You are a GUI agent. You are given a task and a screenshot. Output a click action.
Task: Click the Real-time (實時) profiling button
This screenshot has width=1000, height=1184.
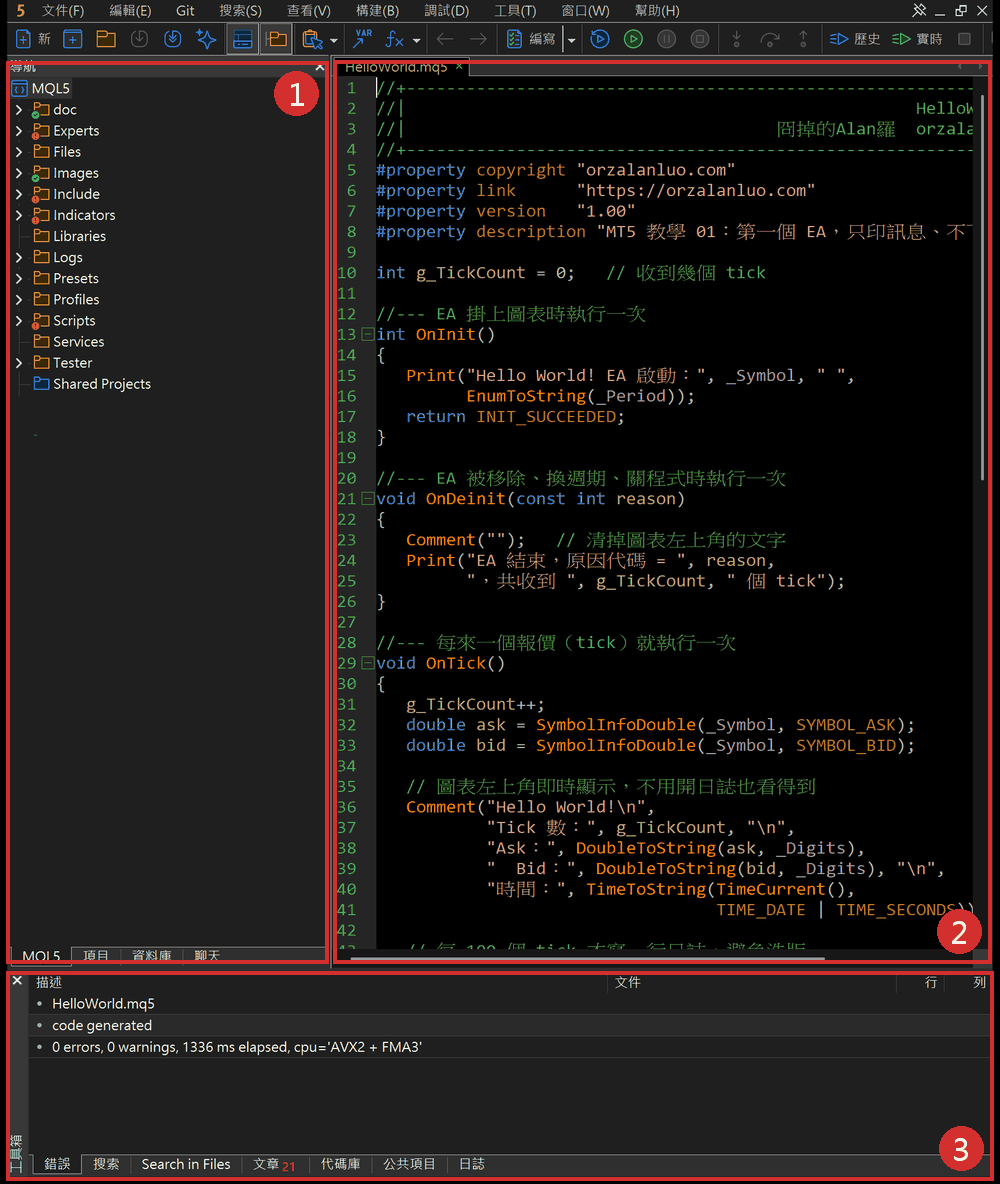click(x=917, y=39)
